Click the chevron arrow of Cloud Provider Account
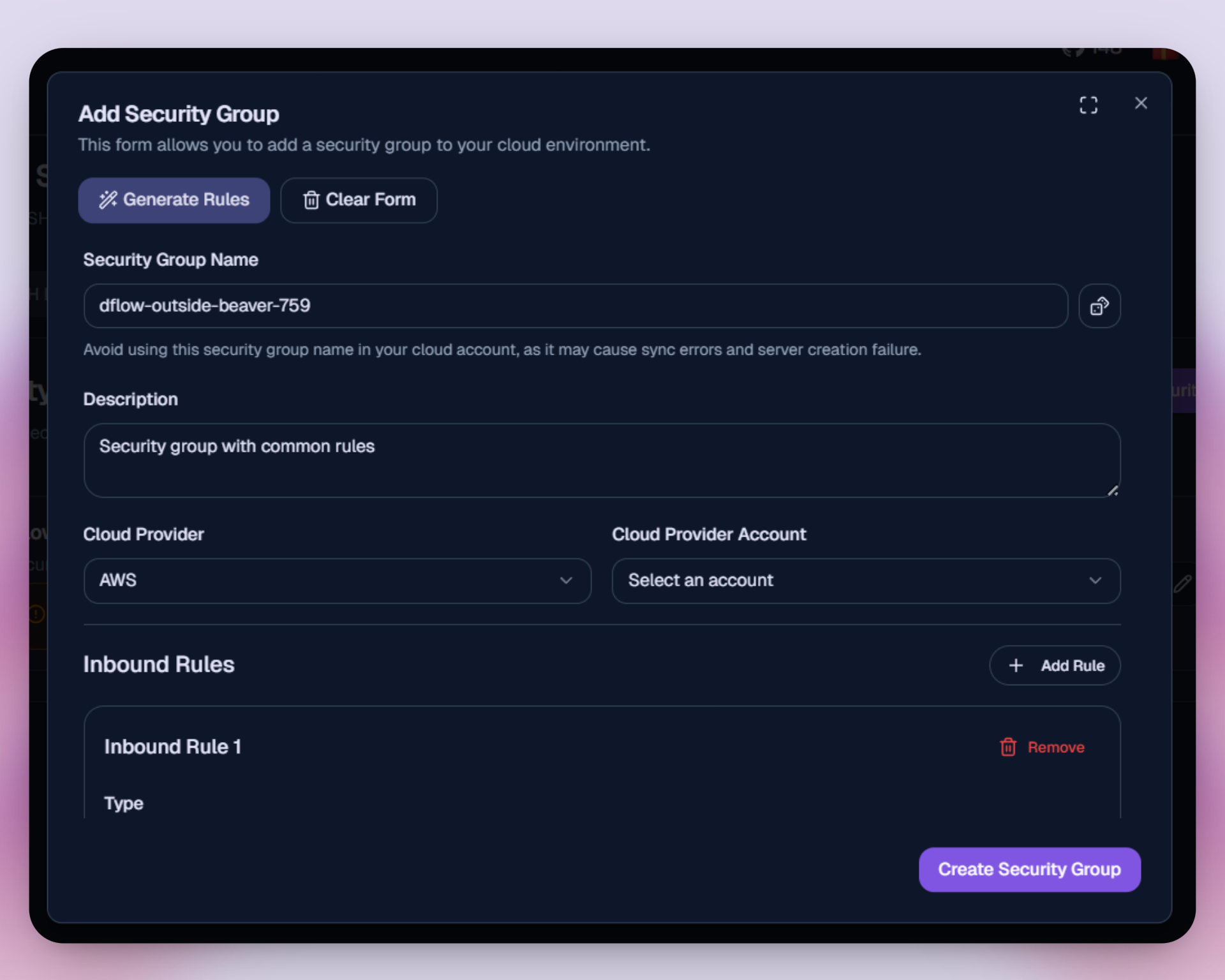The height and width of the screenshot is (980, 1225). [1095, 581]
